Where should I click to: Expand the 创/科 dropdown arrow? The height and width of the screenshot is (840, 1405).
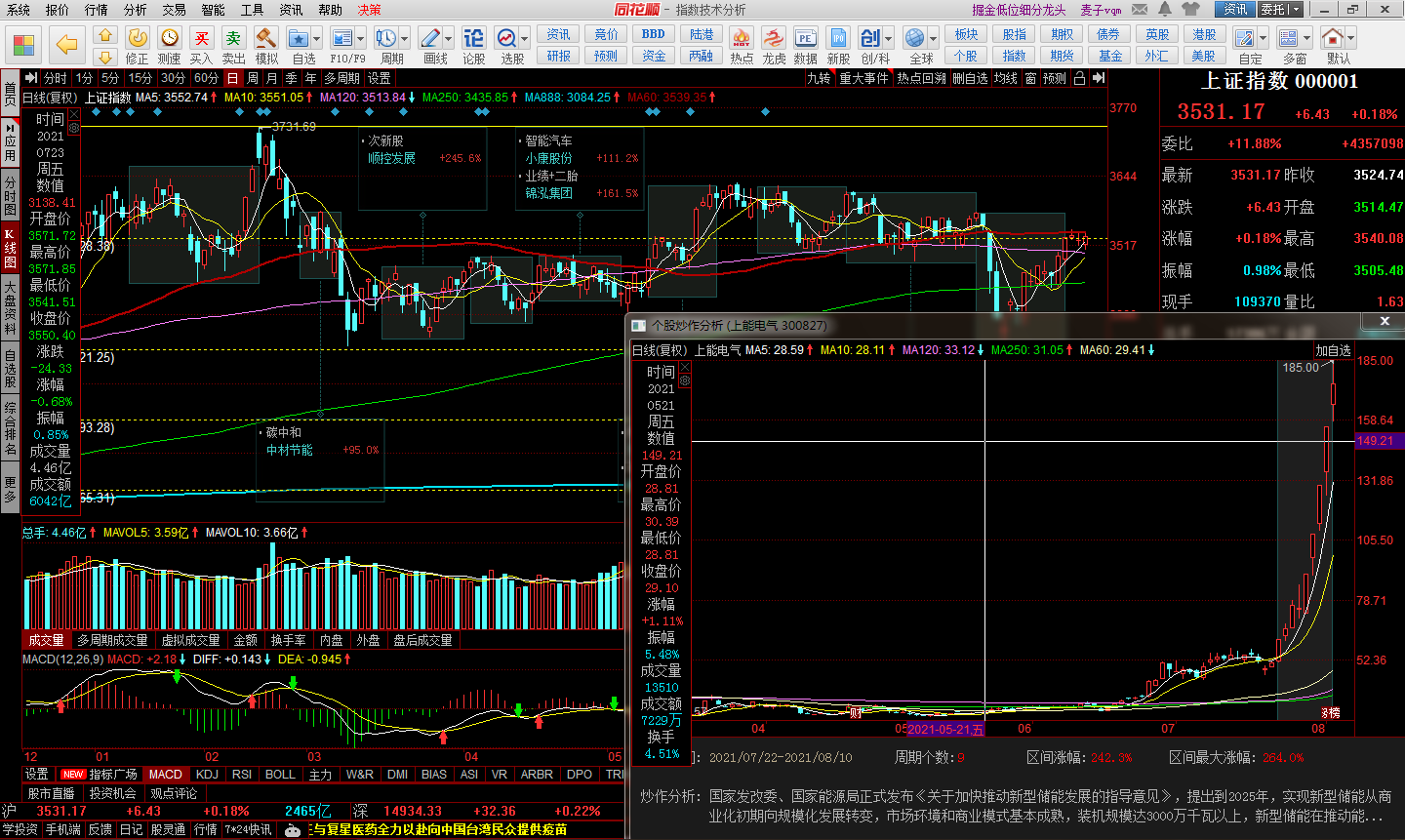(x=889, y=39)
